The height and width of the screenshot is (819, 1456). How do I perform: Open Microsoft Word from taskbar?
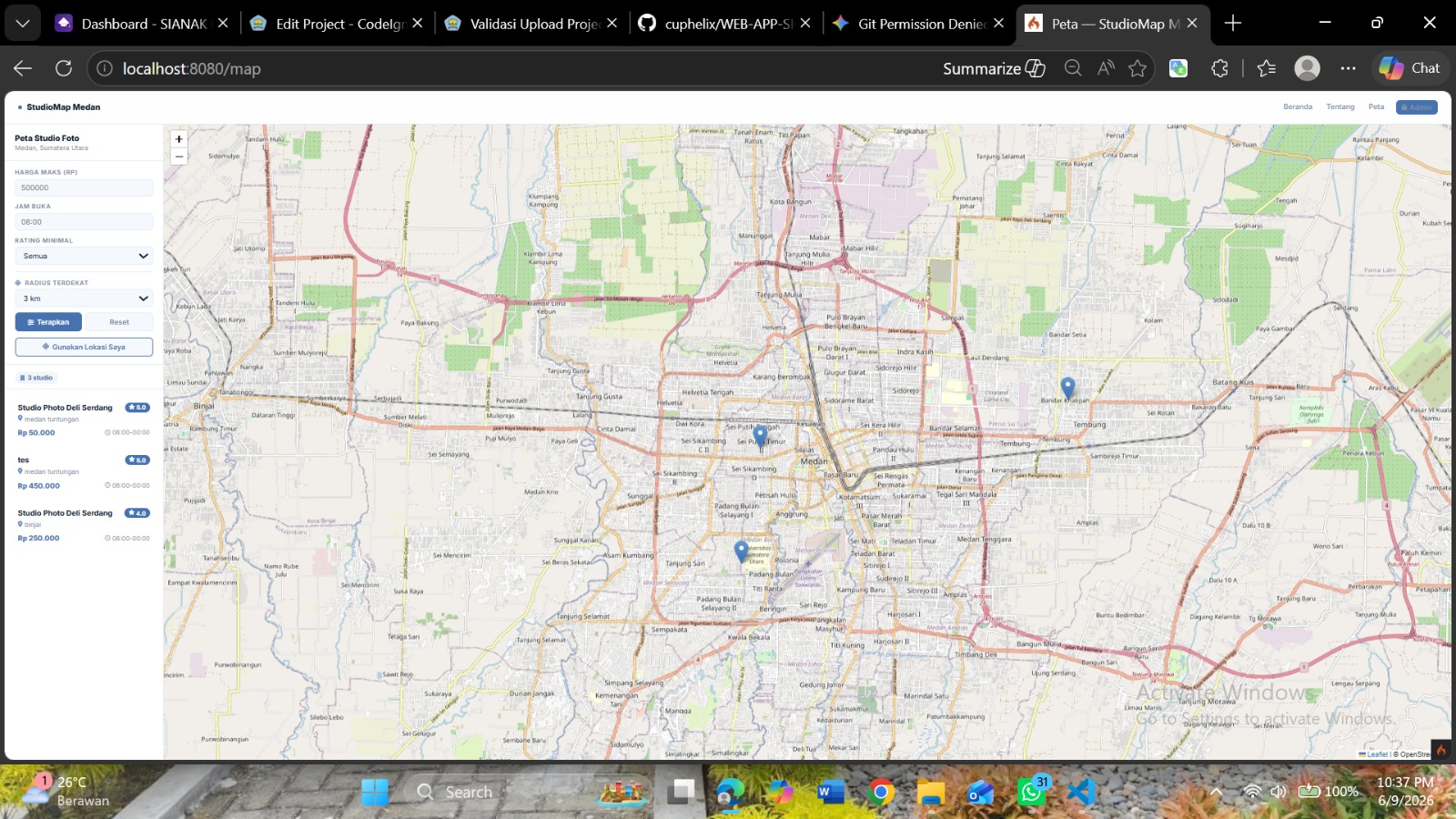click(830, 793)
